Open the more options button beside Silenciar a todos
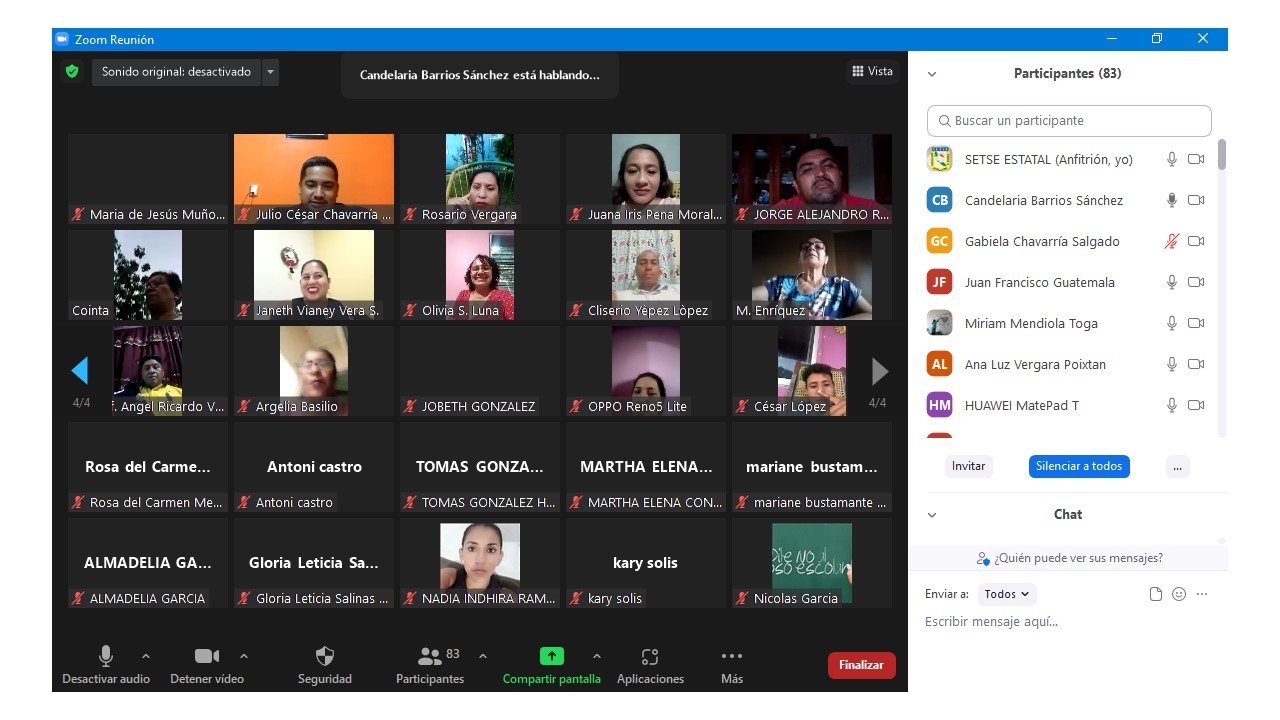The height and width of the screenshot is (720, 1280). click(1177, 466)
